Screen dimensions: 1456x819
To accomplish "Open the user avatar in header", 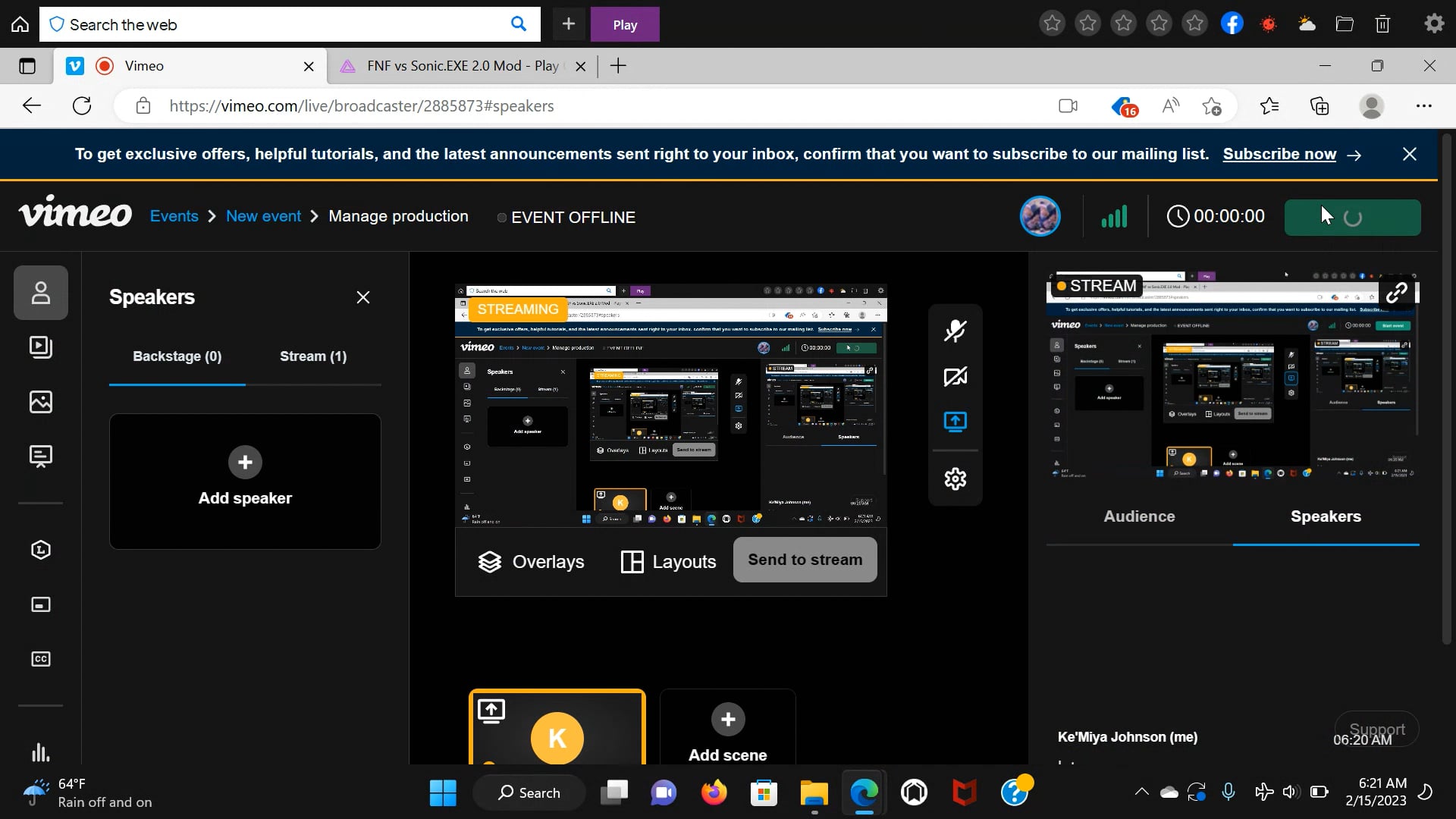I will (x=1040, y=216).
